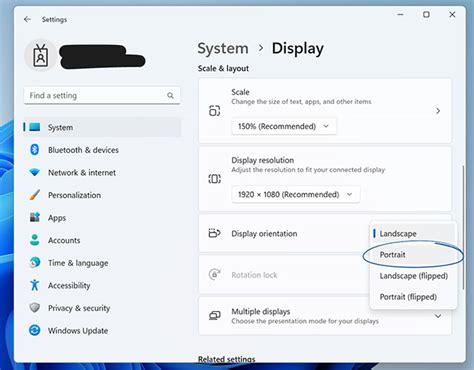Image resolution: width=474 pixels, height=370 pixels.
Task: Click the Display orientation label
Action: (x=264, y=233)
